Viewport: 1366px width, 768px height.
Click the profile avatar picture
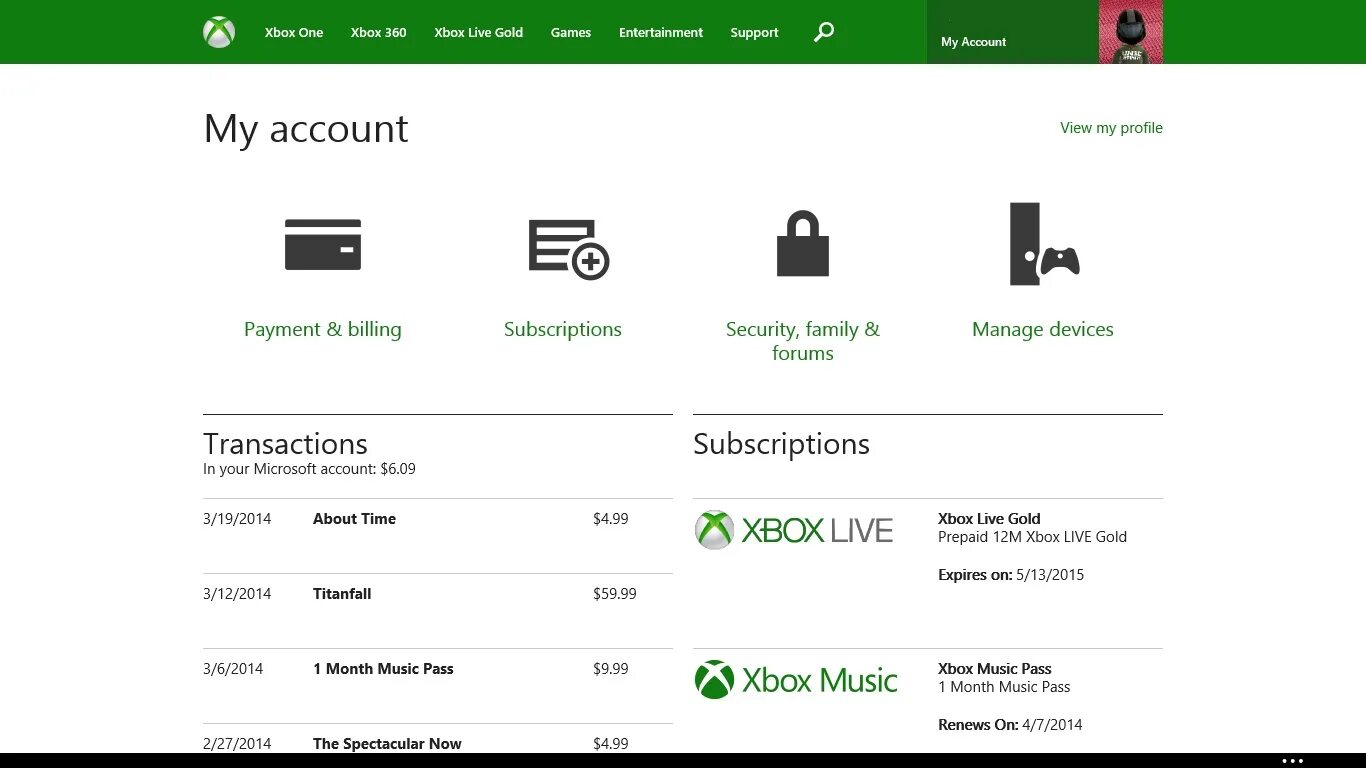click(x=1130, y=32)
